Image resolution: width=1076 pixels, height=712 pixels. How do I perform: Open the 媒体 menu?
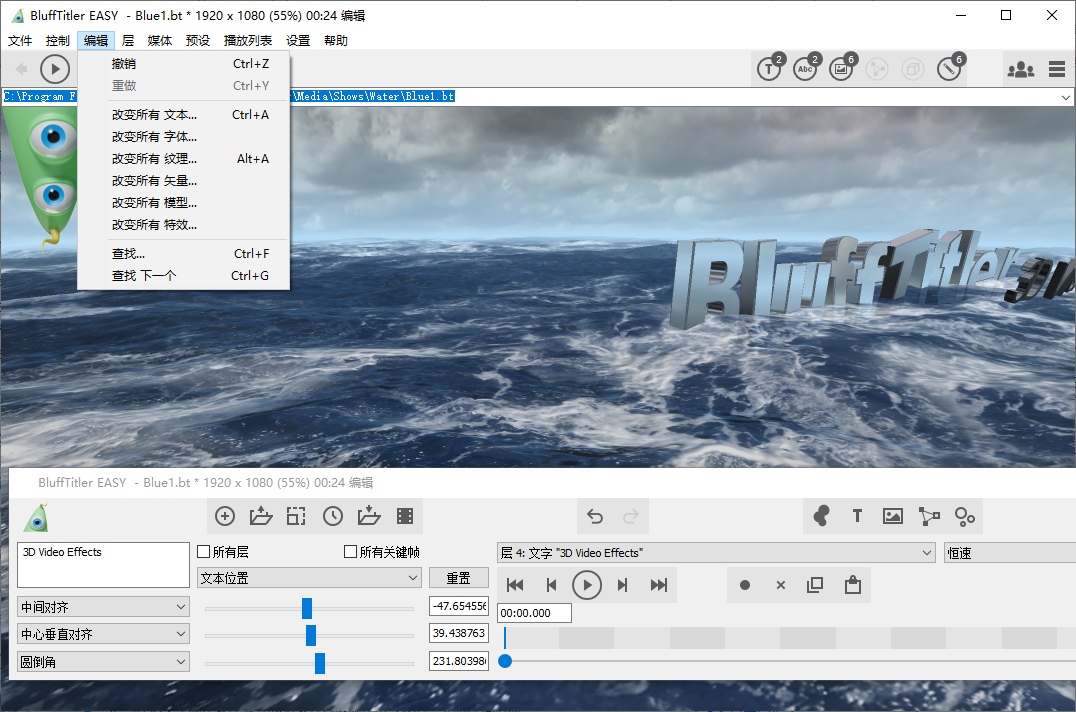pyautogui.click(x=160, y=41)
